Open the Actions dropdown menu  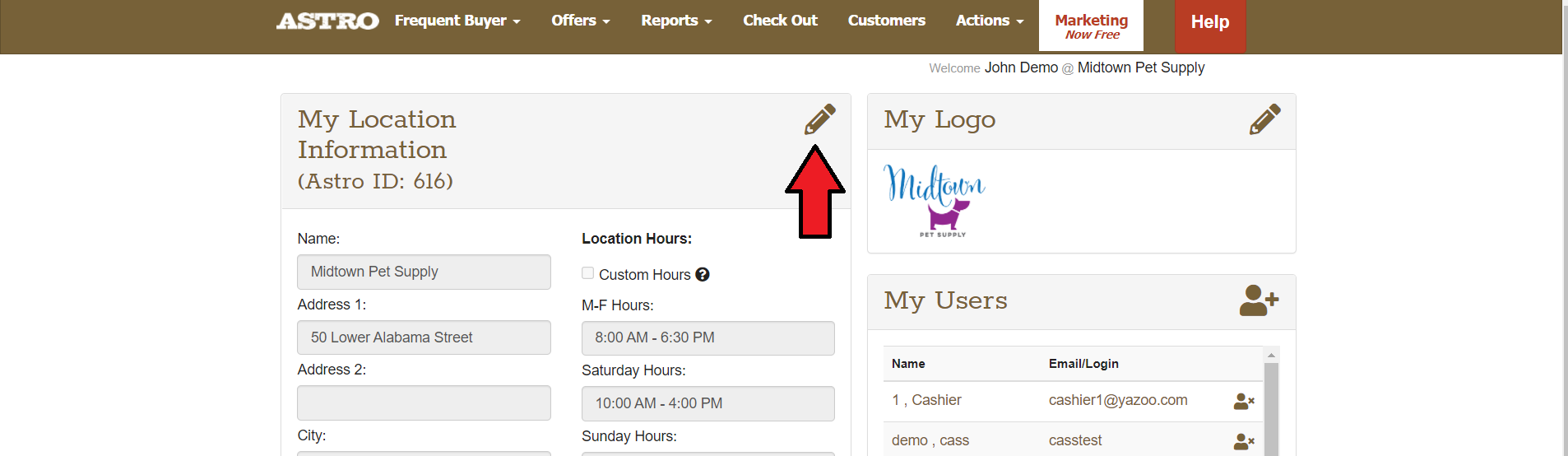click(x=989, y=21)
